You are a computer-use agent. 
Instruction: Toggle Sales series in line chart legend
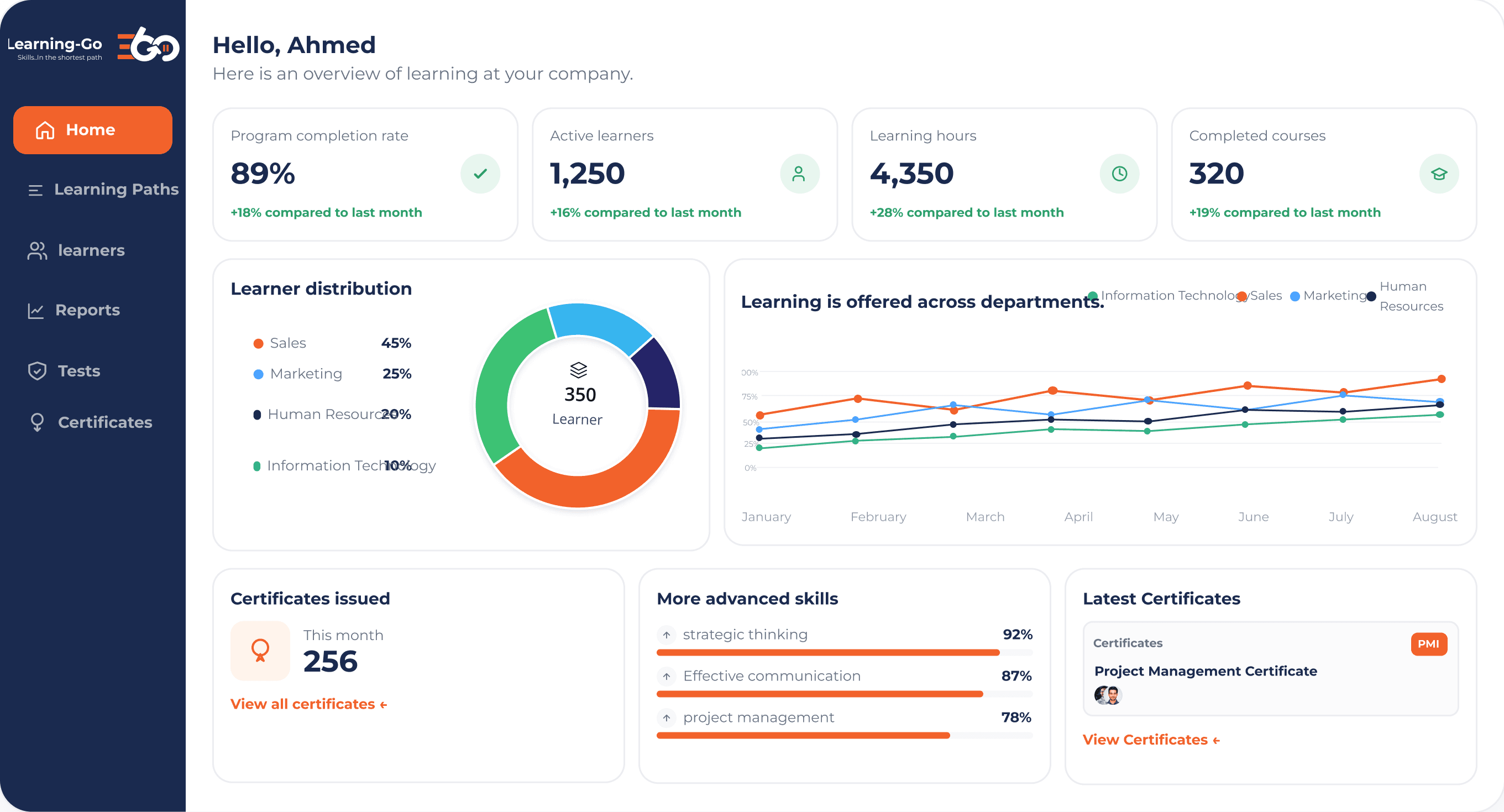pos(1259,296)
